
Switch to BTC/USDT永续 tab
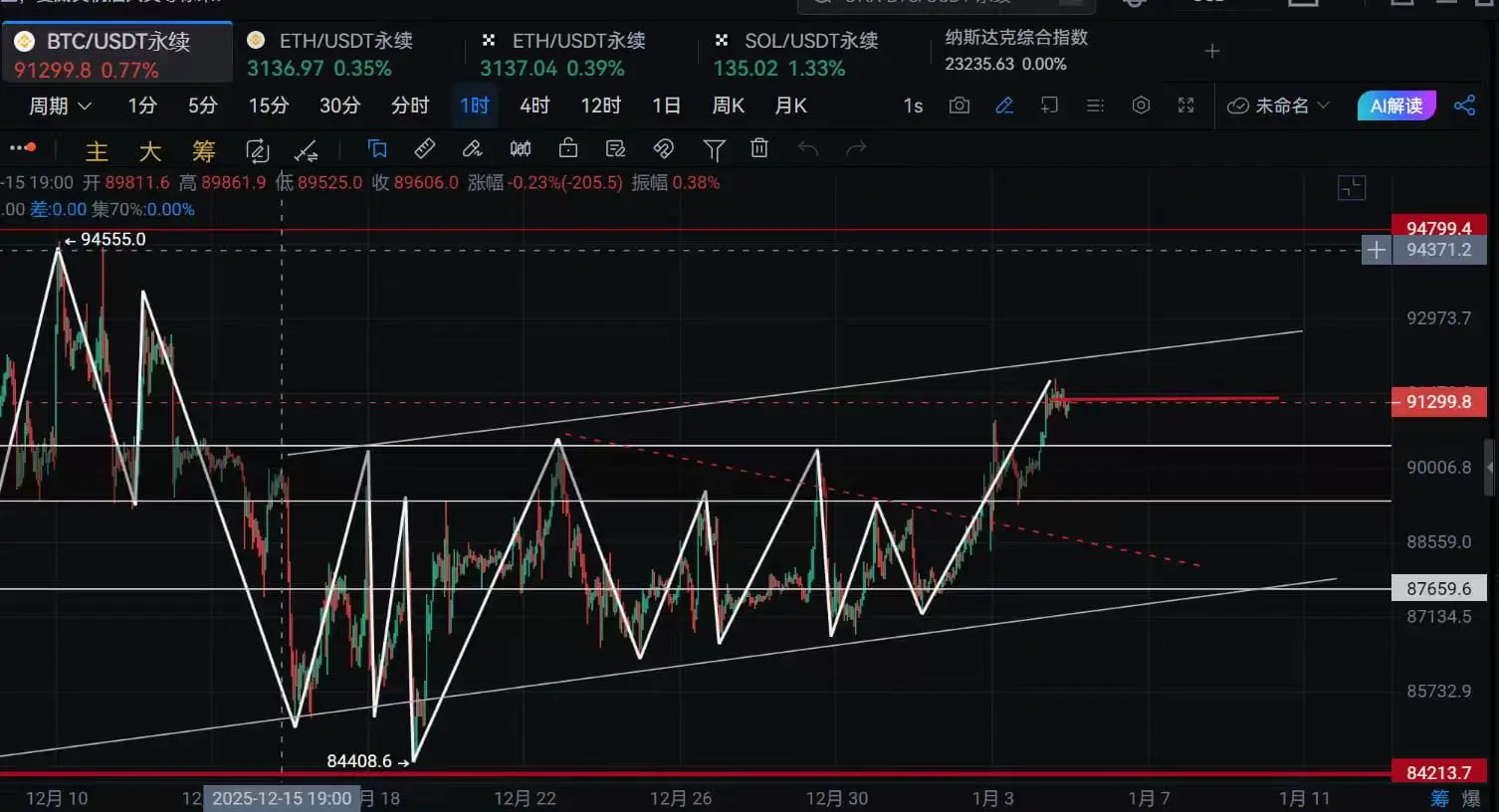pyautogui.click(x=116, y=54)
